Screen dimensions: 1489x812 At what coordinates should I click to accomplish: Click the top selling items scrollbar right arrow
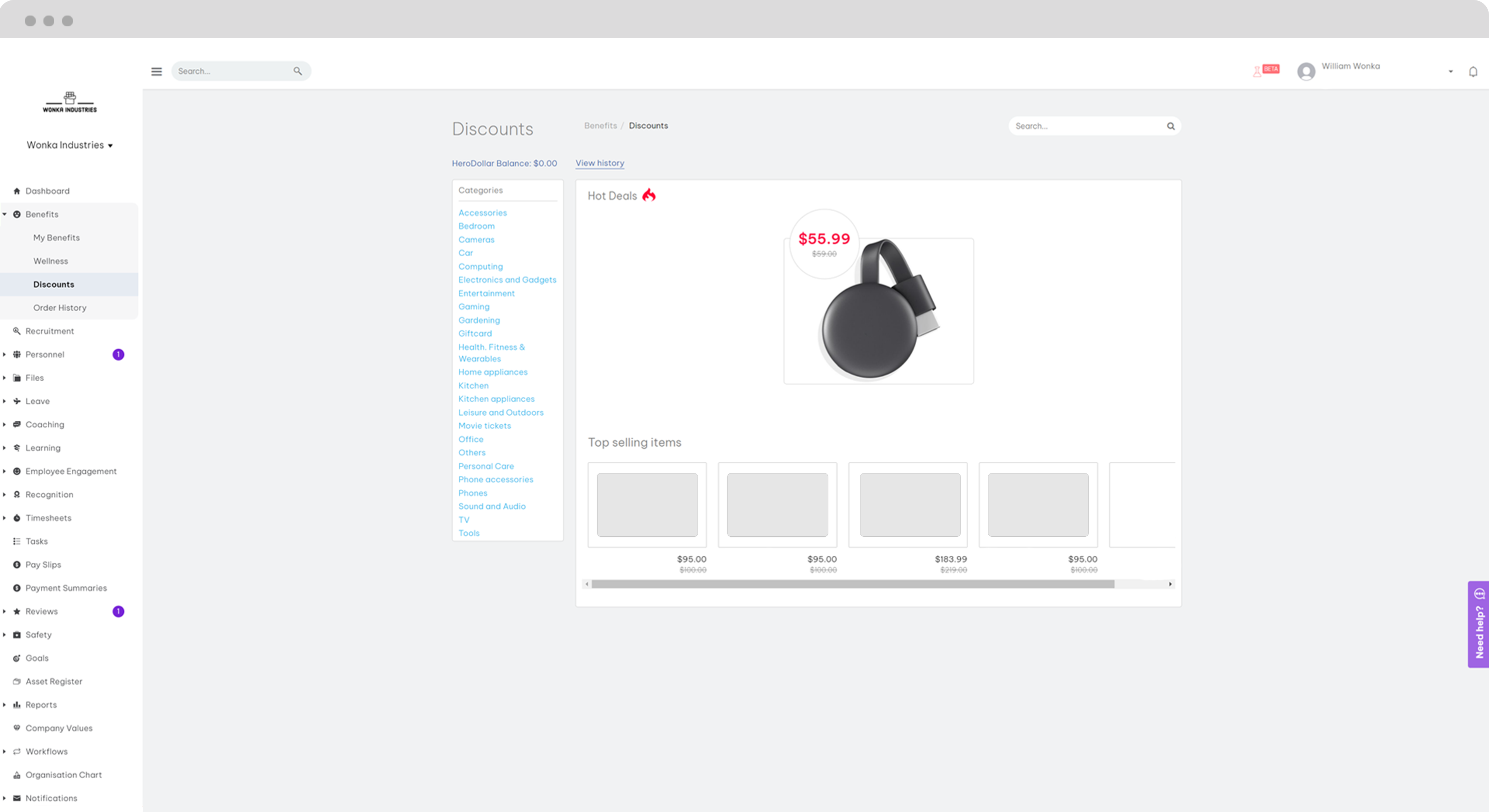pos(1170,584)
